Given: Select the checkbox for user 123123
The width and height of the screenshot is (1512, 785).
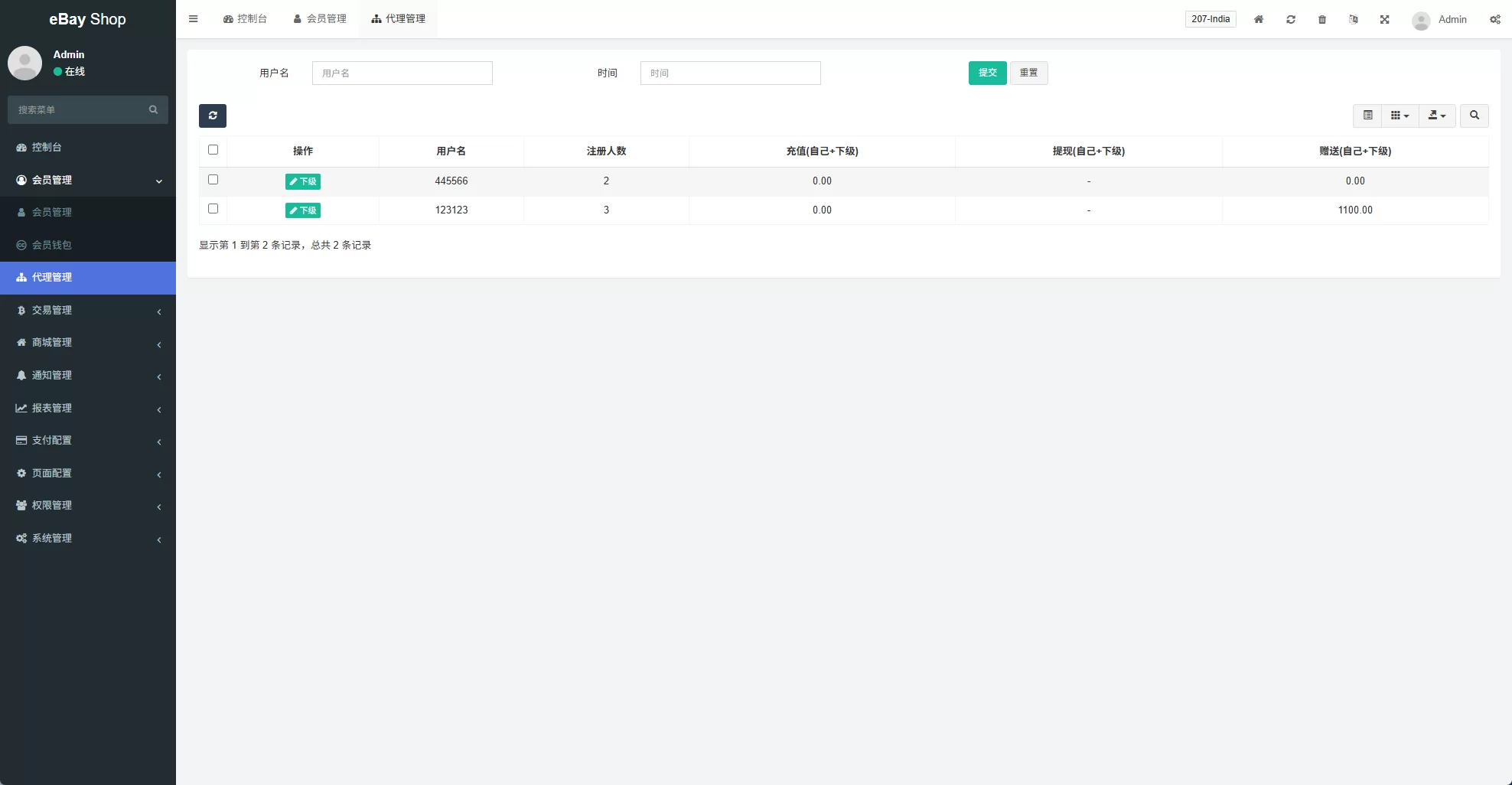Looking at the screenshot, I should (x=213, y=208).
